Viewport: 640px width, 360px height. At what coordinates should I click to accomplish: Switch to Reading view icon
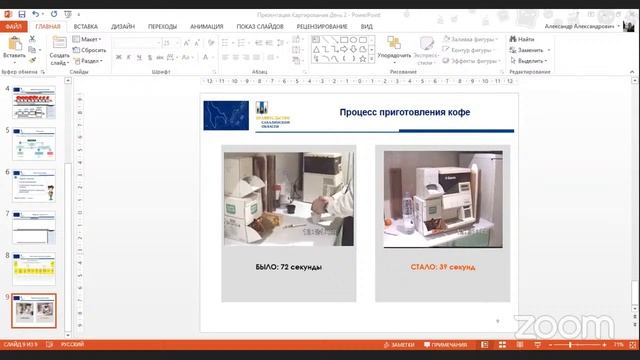click(520, 345)
